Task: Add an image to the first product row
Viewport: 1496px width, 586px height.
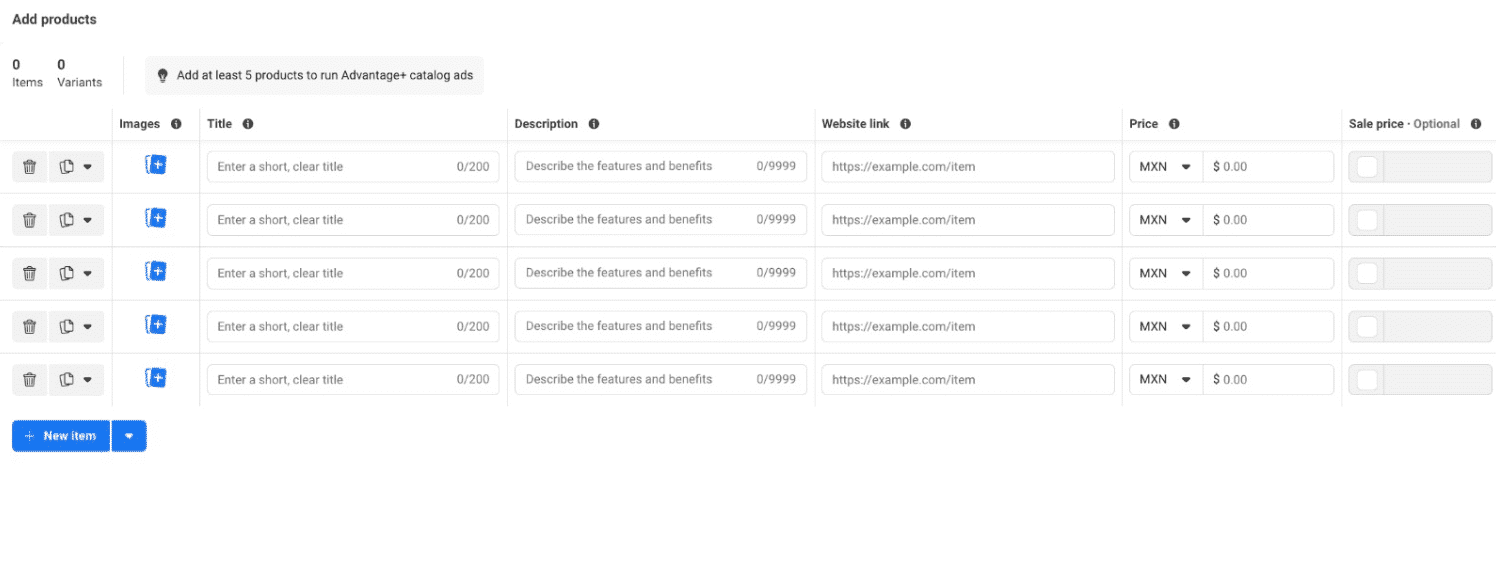Action: click(x=155, y=165)
